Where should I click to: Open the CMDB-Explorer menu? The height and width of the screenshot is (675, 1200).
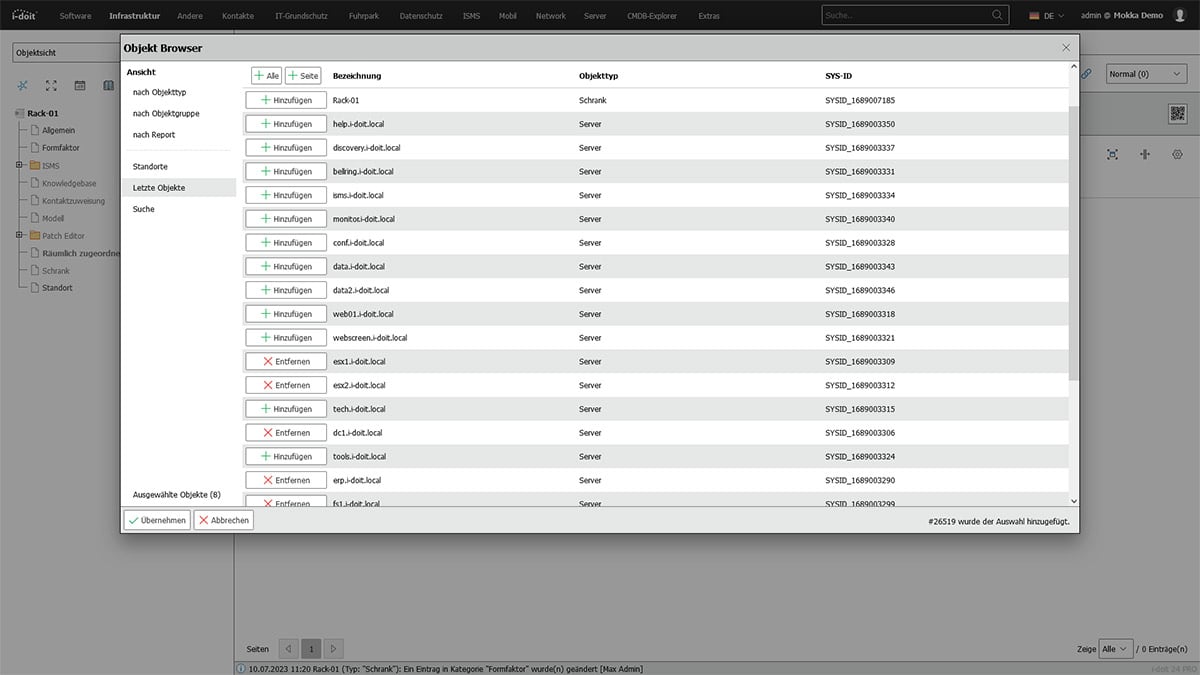tap(652, 16)
